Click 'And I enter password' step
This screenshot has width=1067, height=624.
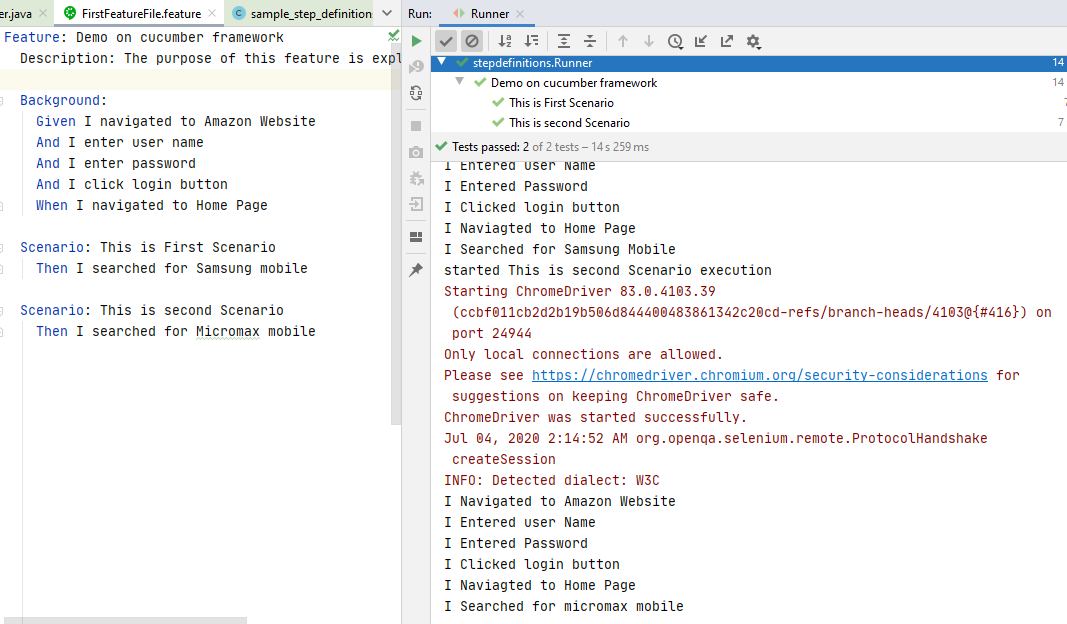[116, 163]
